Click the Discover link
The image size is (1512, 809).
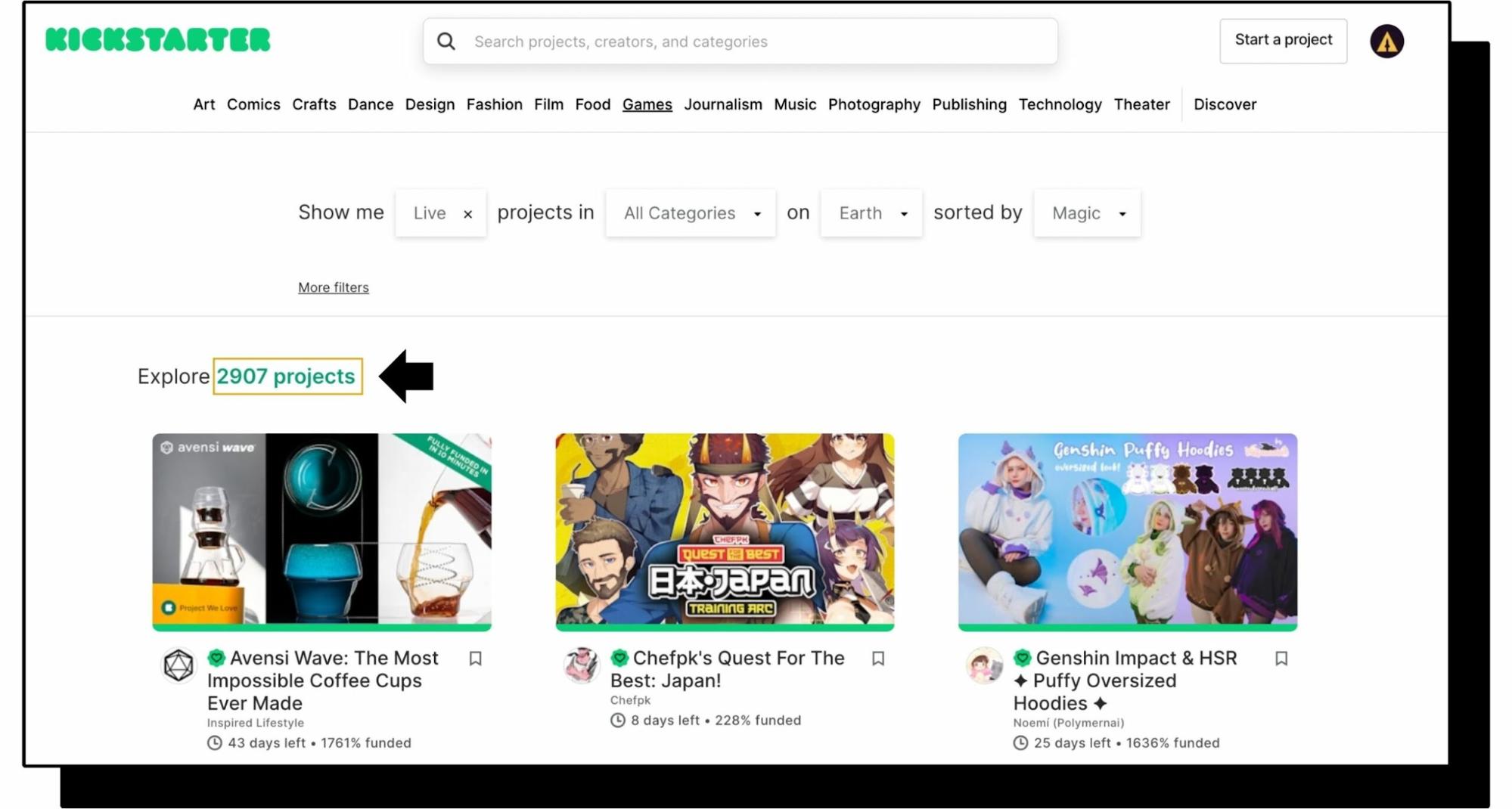[x=1225, y=104]
